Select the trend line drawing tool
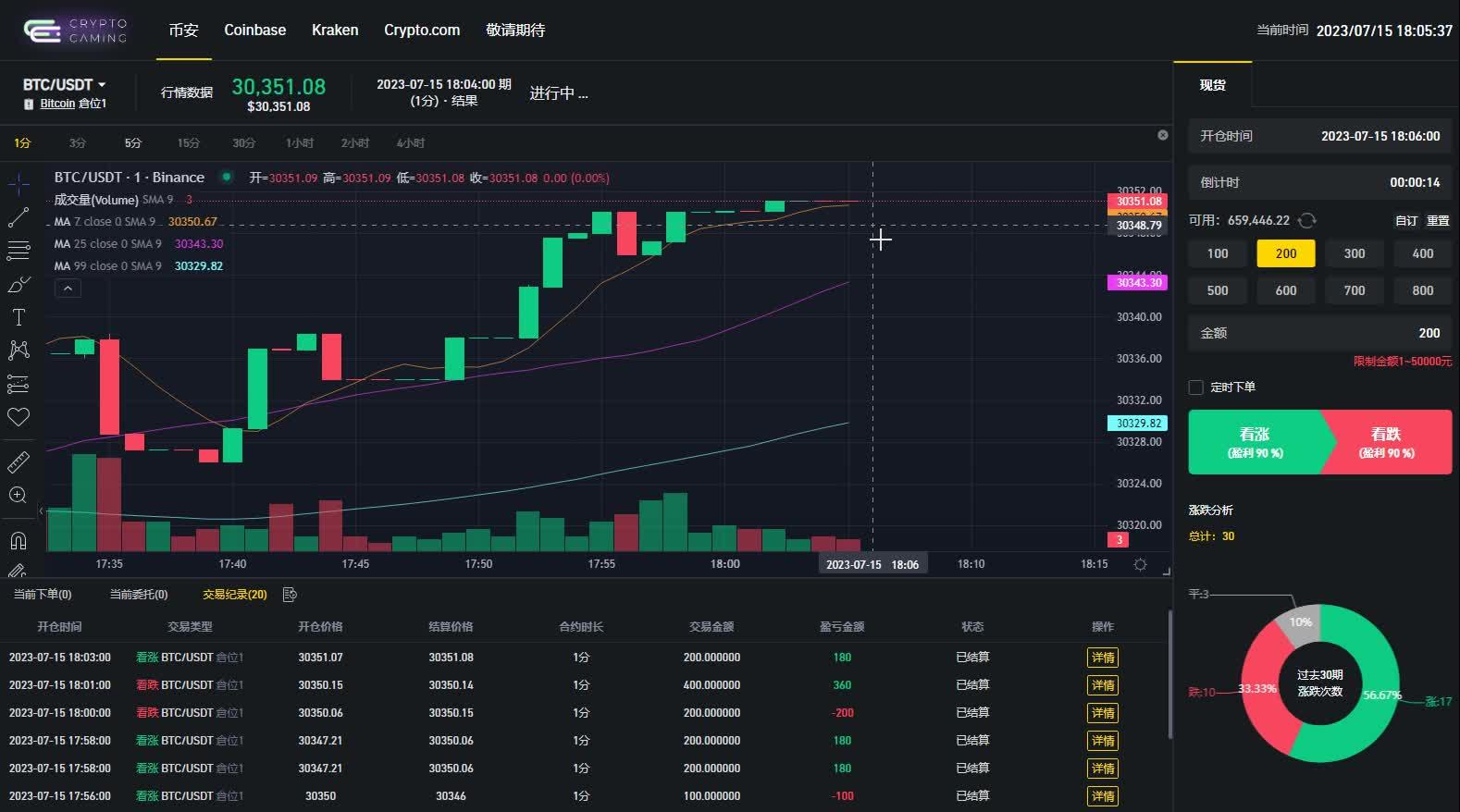 [x=19, y=218]
